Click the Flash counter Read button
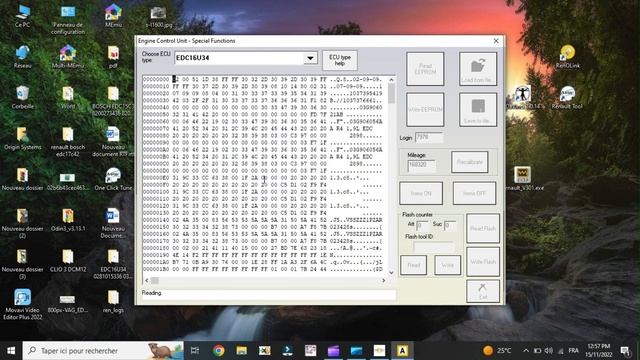Screen dimensions: 640x360 413,265
